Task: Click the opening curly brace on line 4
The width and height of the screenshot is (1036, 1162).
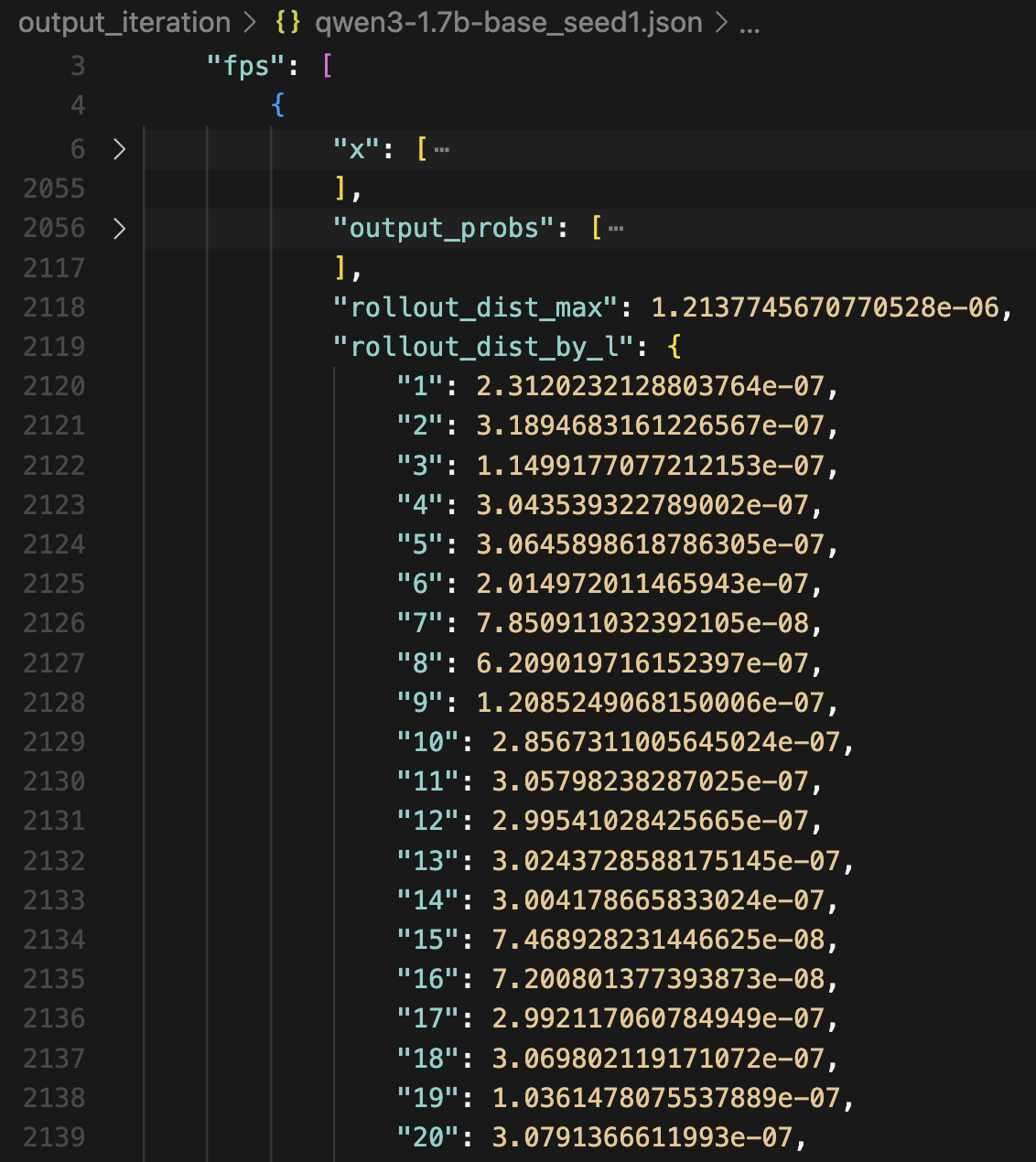Action: coord(278,105)
